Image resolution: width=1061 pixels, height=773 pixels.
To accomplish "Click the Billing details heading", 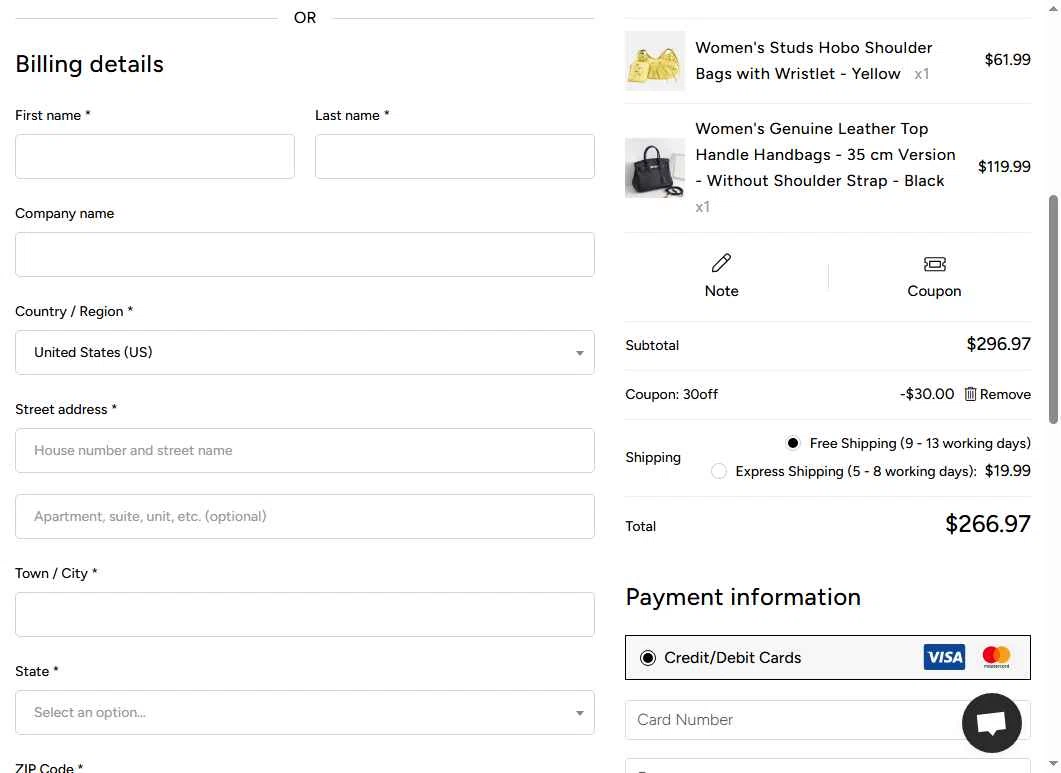I will coord(89,64).
